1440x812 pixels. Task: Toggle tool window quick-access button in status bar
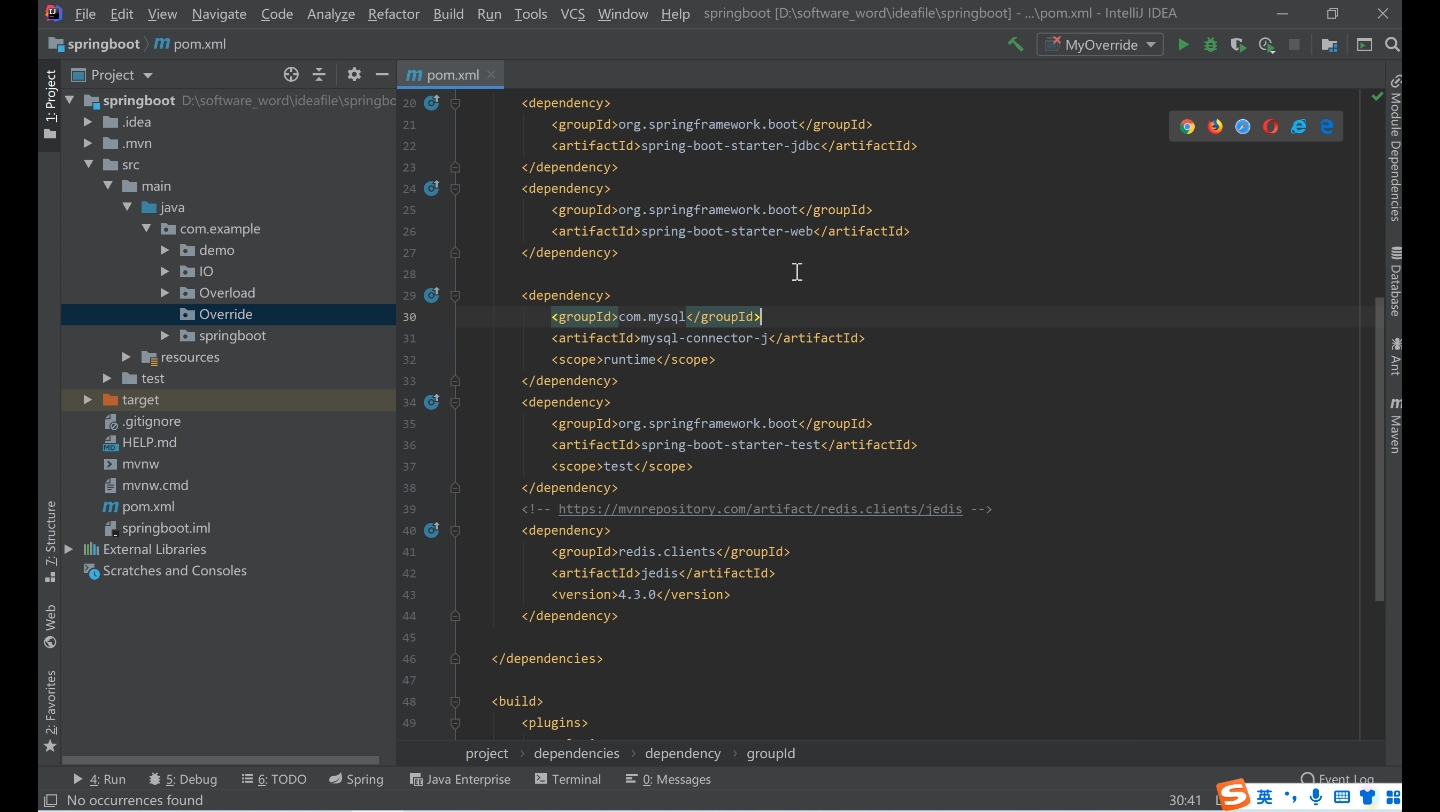tap(50, 800)
